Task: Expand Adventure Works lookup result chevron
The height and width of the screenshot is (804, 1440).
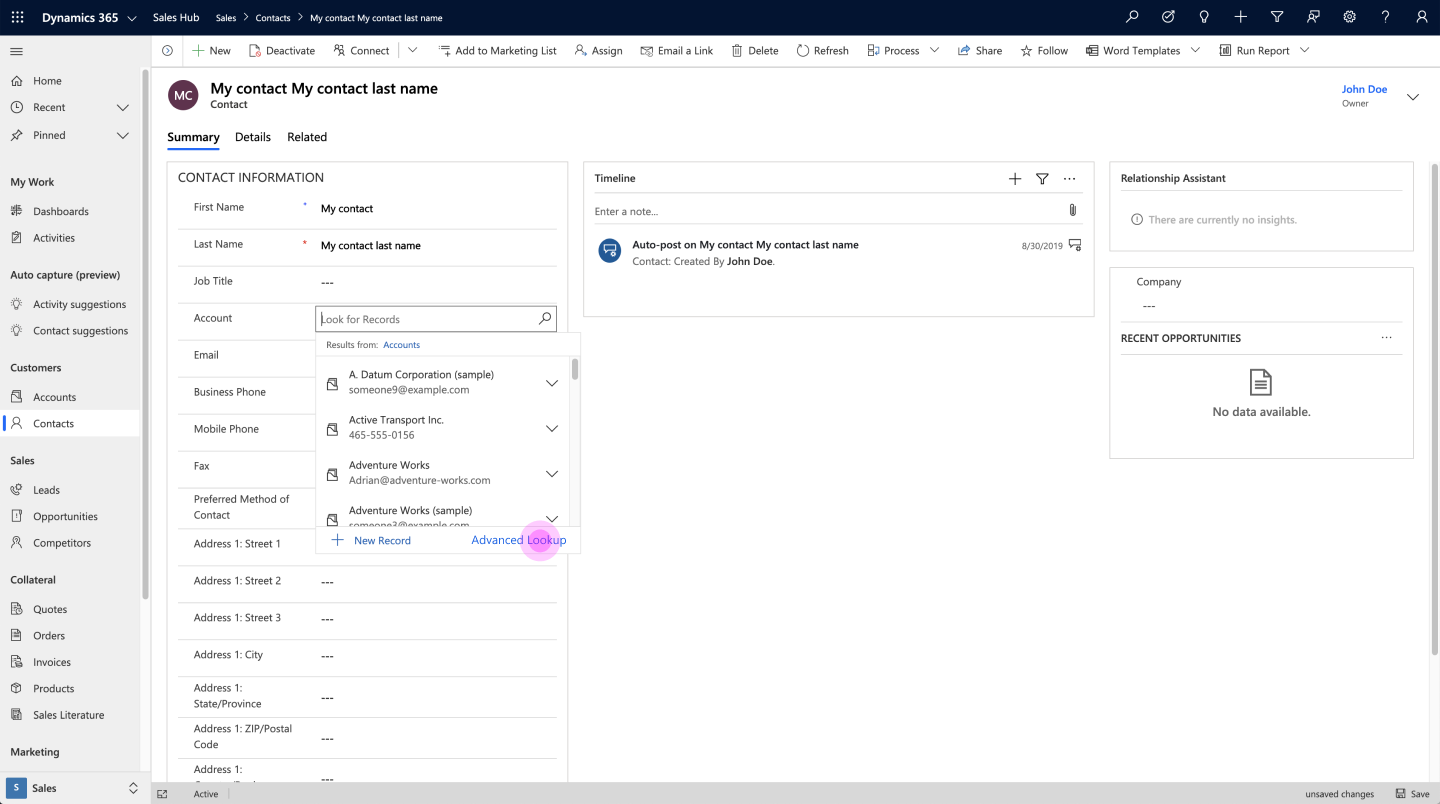Action: pyautogui.click(x=552, y=473)
